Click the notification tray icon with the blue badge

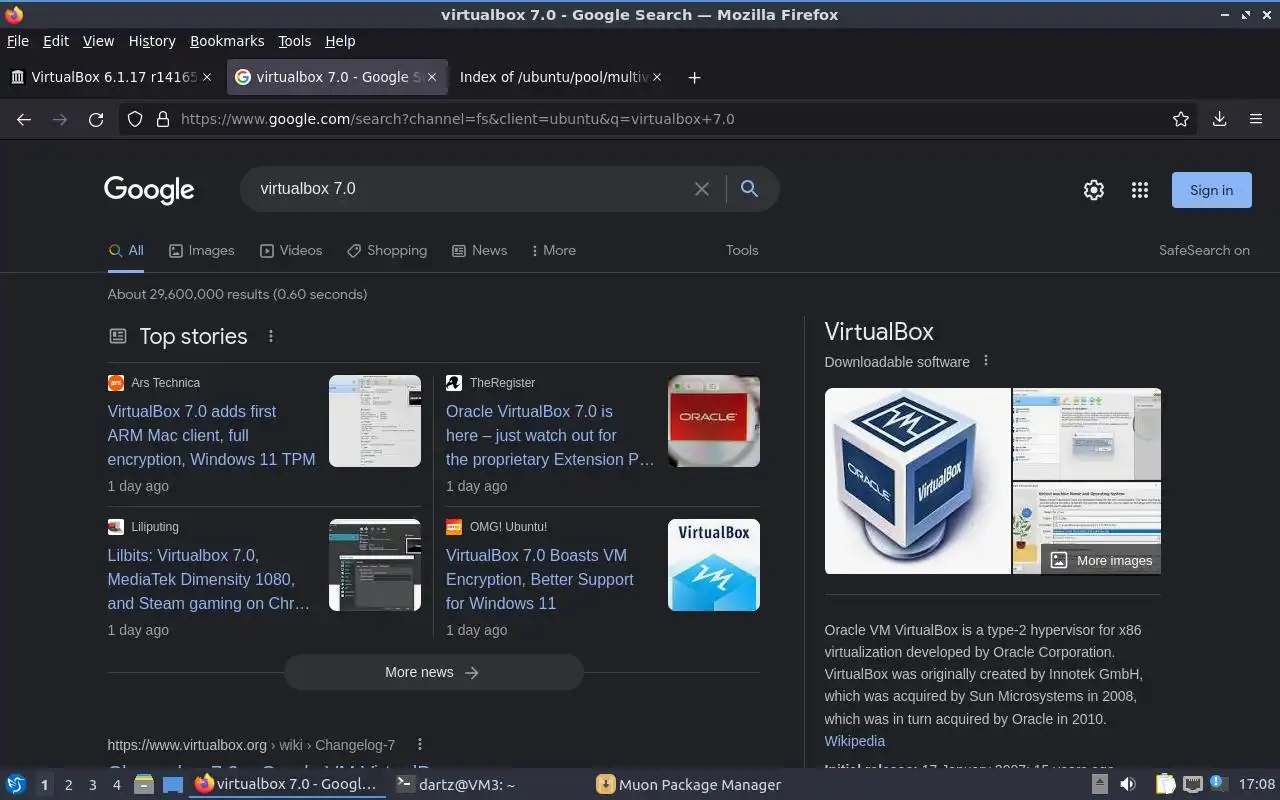tap(1217, 783)
